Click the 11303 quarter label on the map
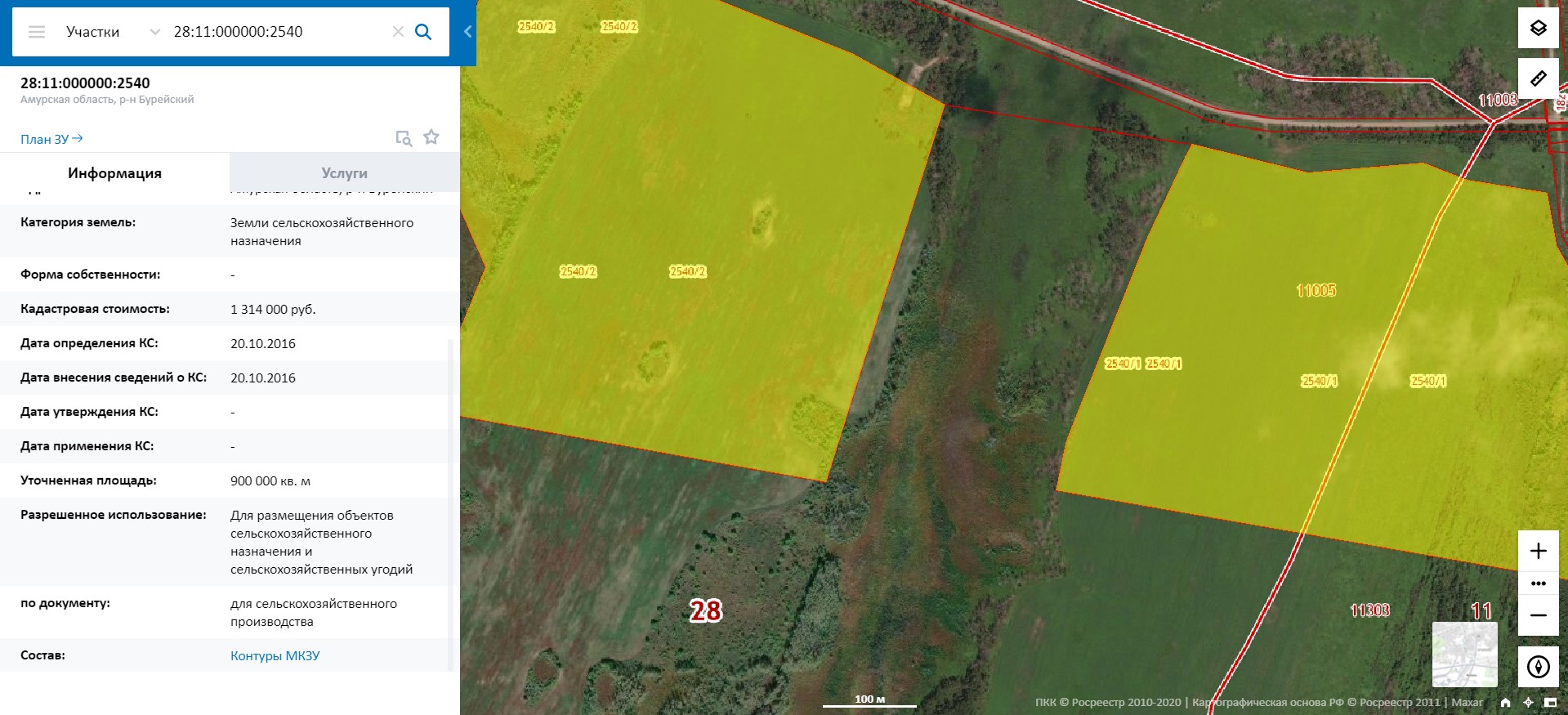 point(1369,610)
